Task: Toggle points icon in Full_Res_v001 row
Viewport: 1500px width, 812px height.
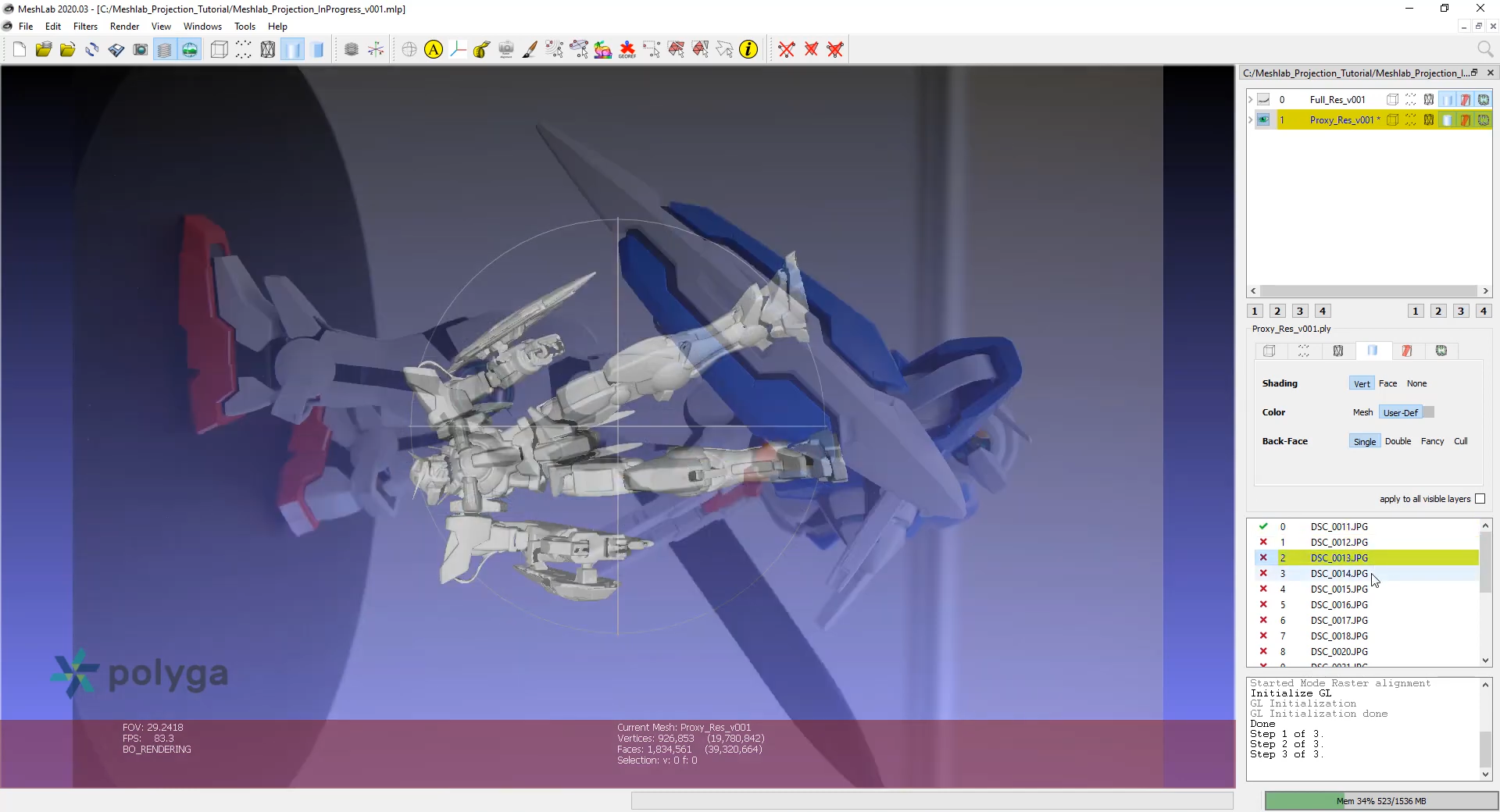Action: point(1411,100)
